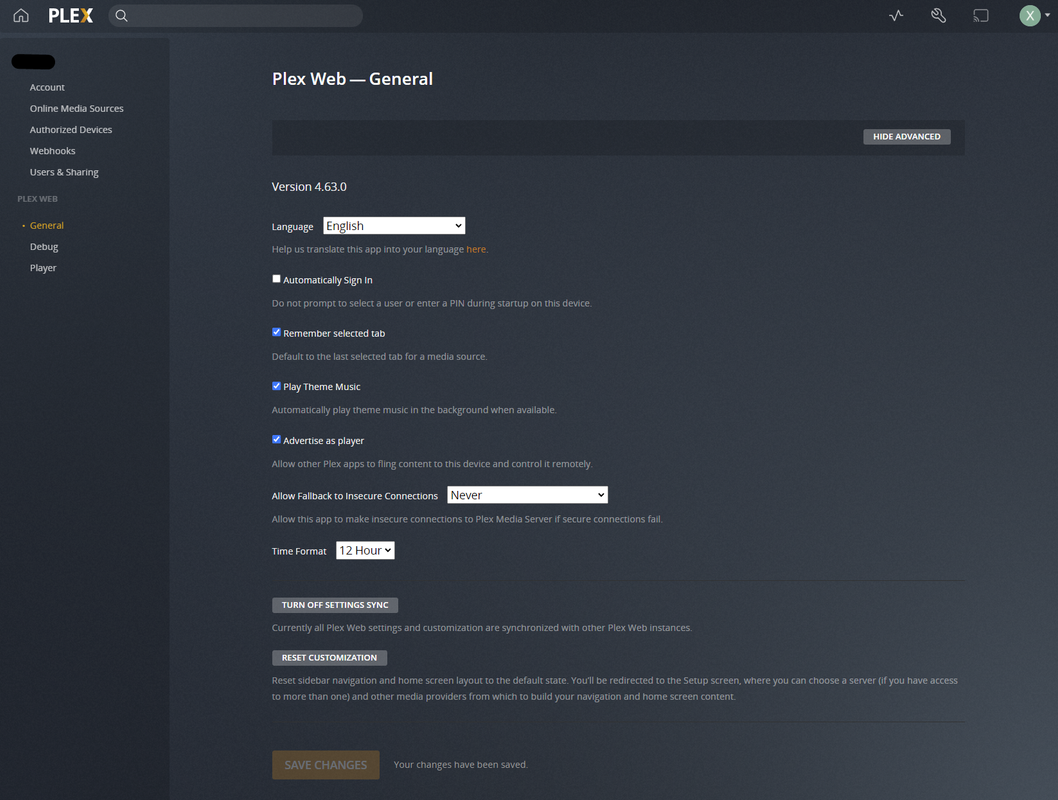
Task: Click 'Your changes have been saved.' message
Action: (x=461, y=764)
